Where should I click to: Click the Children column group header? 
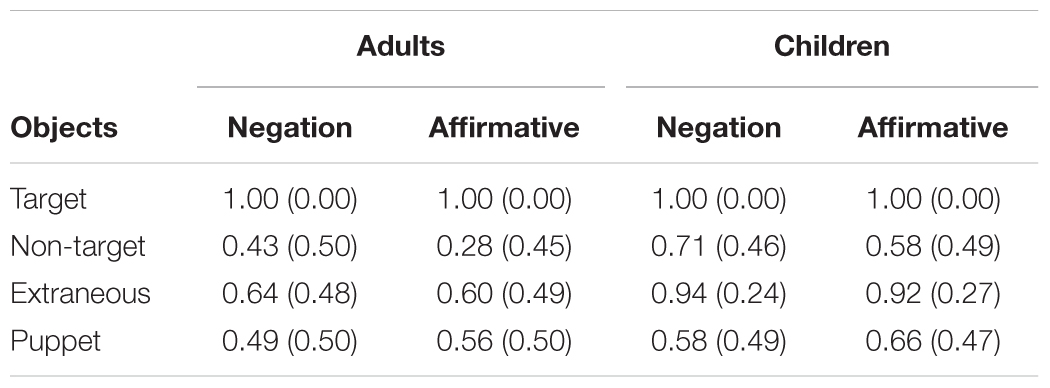(x=832, y=46)
